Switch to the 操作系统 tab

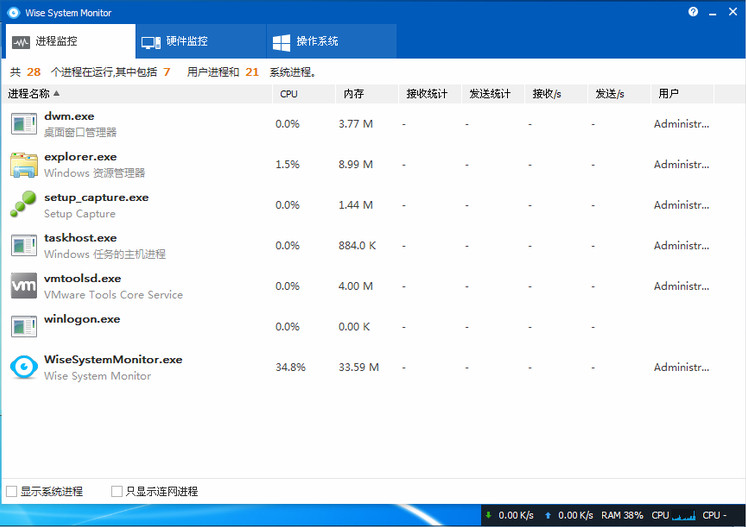tap(331, 41)
